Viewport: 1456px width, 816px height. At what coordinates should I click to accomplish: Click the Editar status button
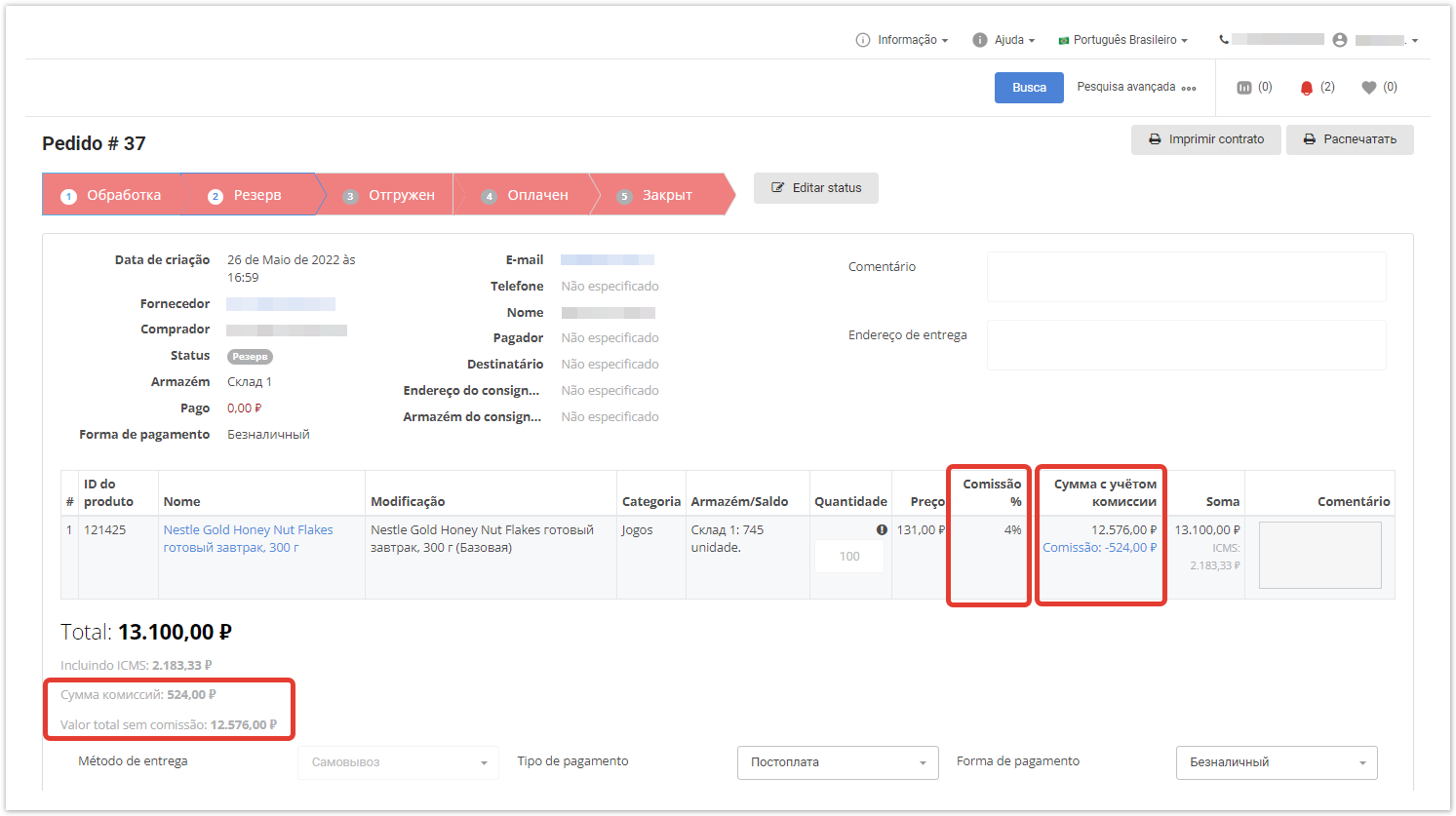tap(816, 188)
